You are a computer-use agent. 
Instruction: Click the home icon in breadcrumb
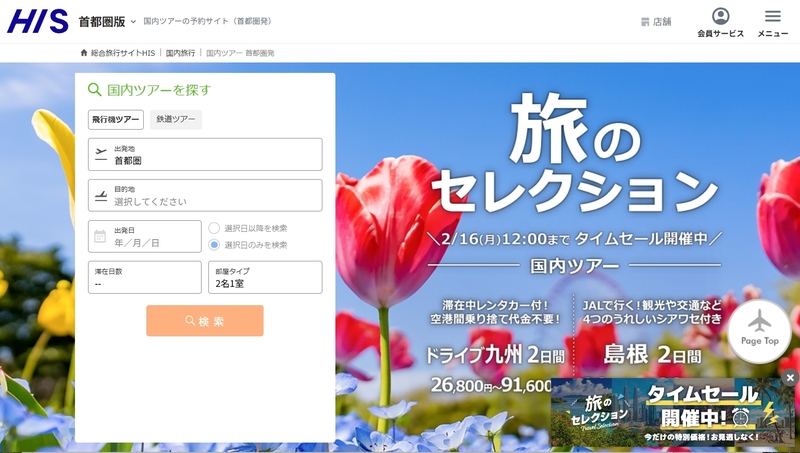pos(84,52)
